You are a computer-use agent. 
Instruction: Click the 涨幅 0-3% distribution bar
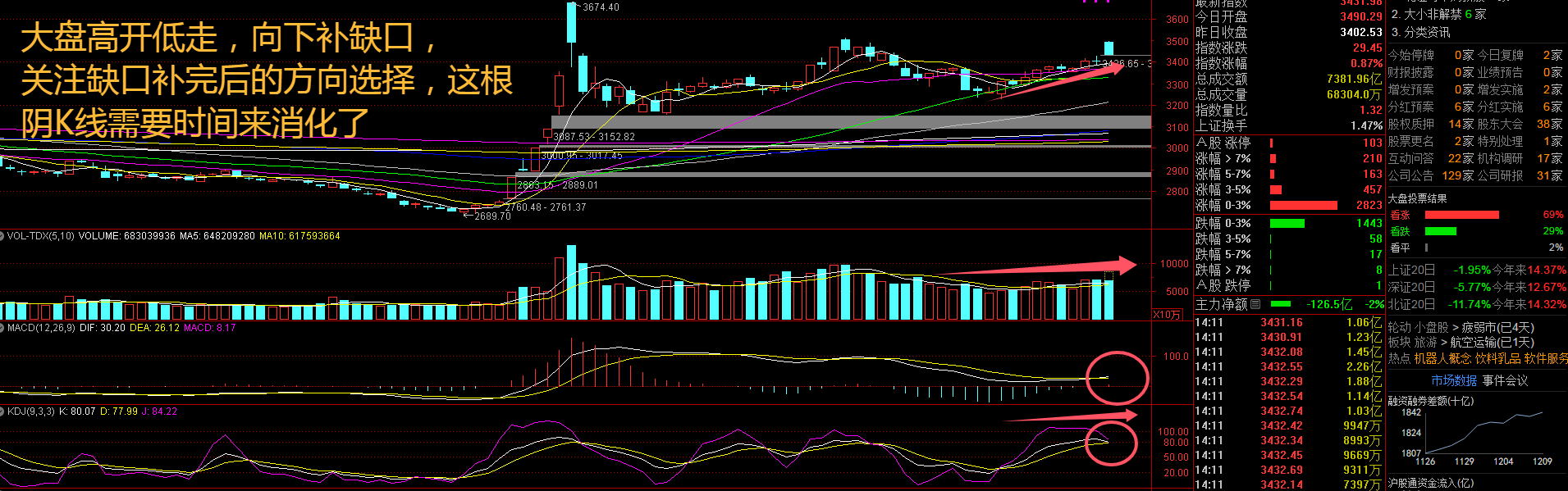pos(1303,206)
